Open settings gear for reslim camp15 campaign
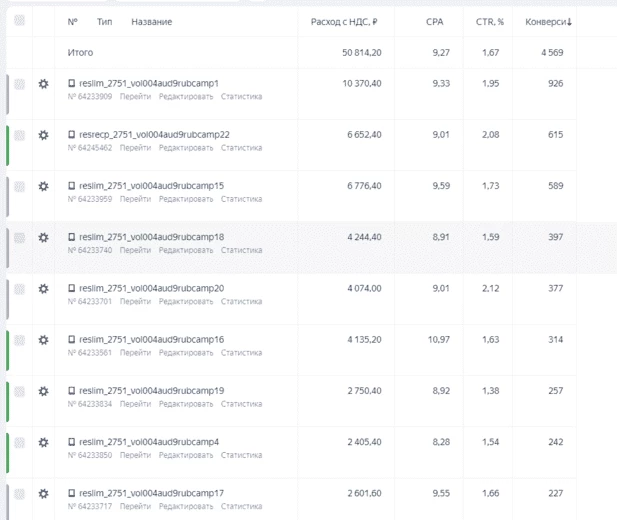This screenshot has height=520, width=617. click(43, 186)
